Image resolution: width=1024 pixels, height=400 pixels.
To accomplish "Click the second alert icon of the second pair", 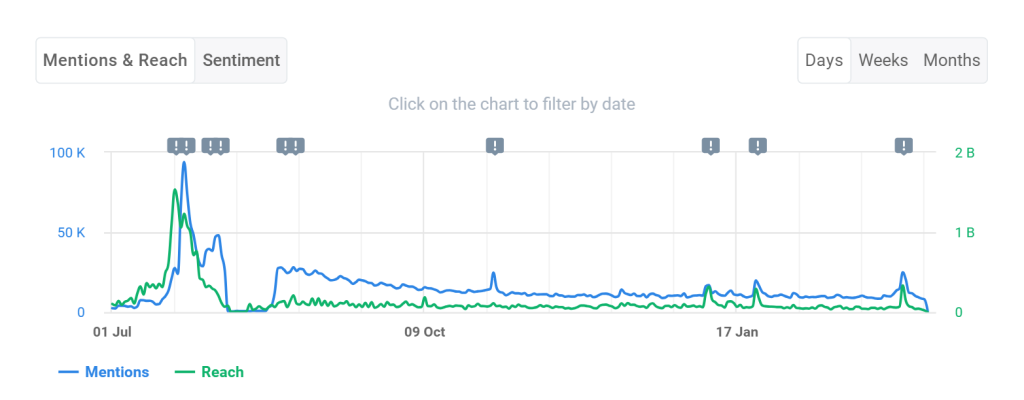I will click(x=221, y=146).
